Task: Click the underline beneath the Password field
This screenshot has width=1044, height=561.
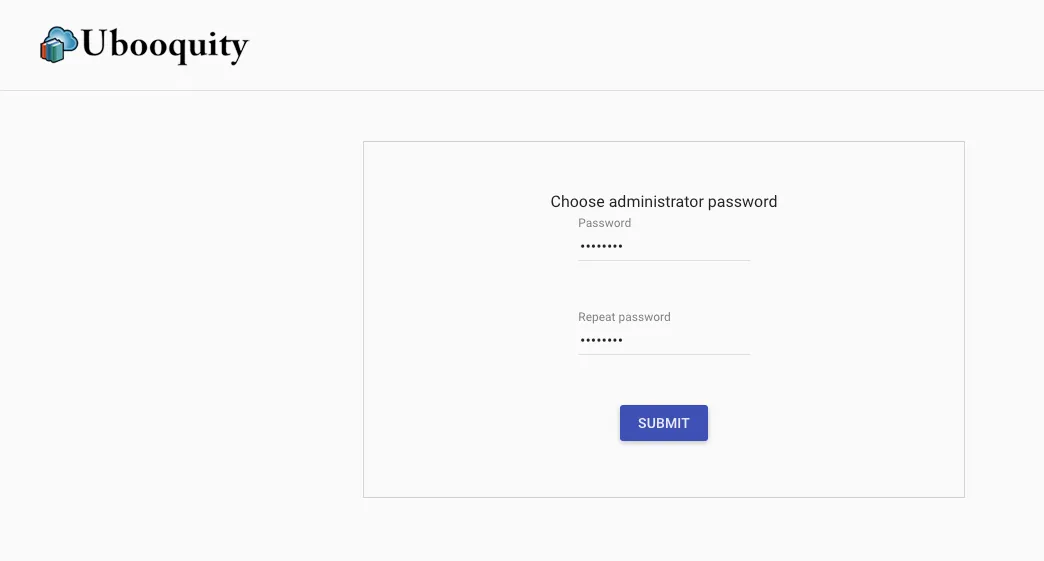Action: click(664, 260)
